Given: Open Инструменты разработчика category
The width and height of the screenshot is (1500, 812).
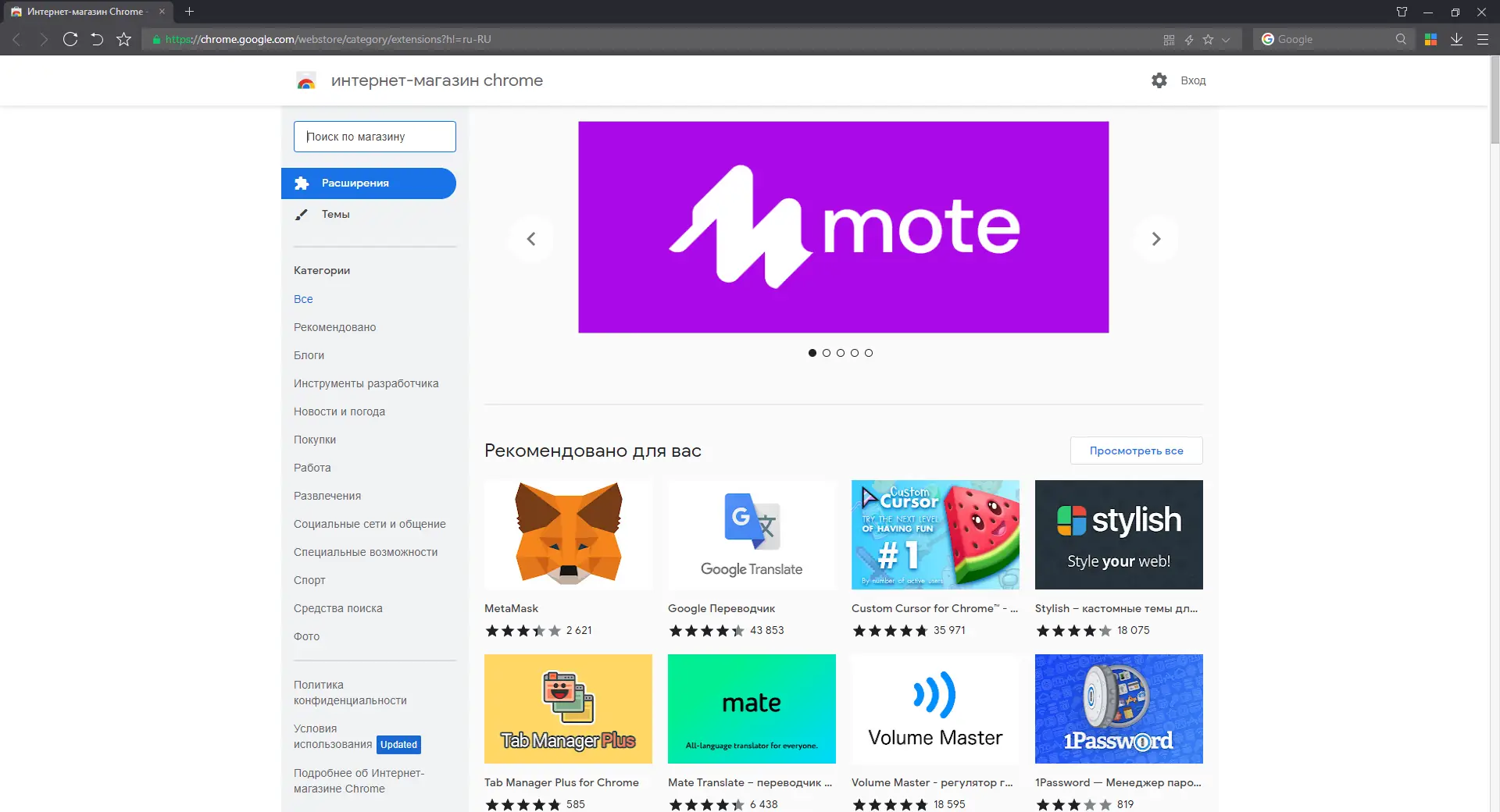Looking at the screenshot, I should pyautogui.click(x=366, y=383).
